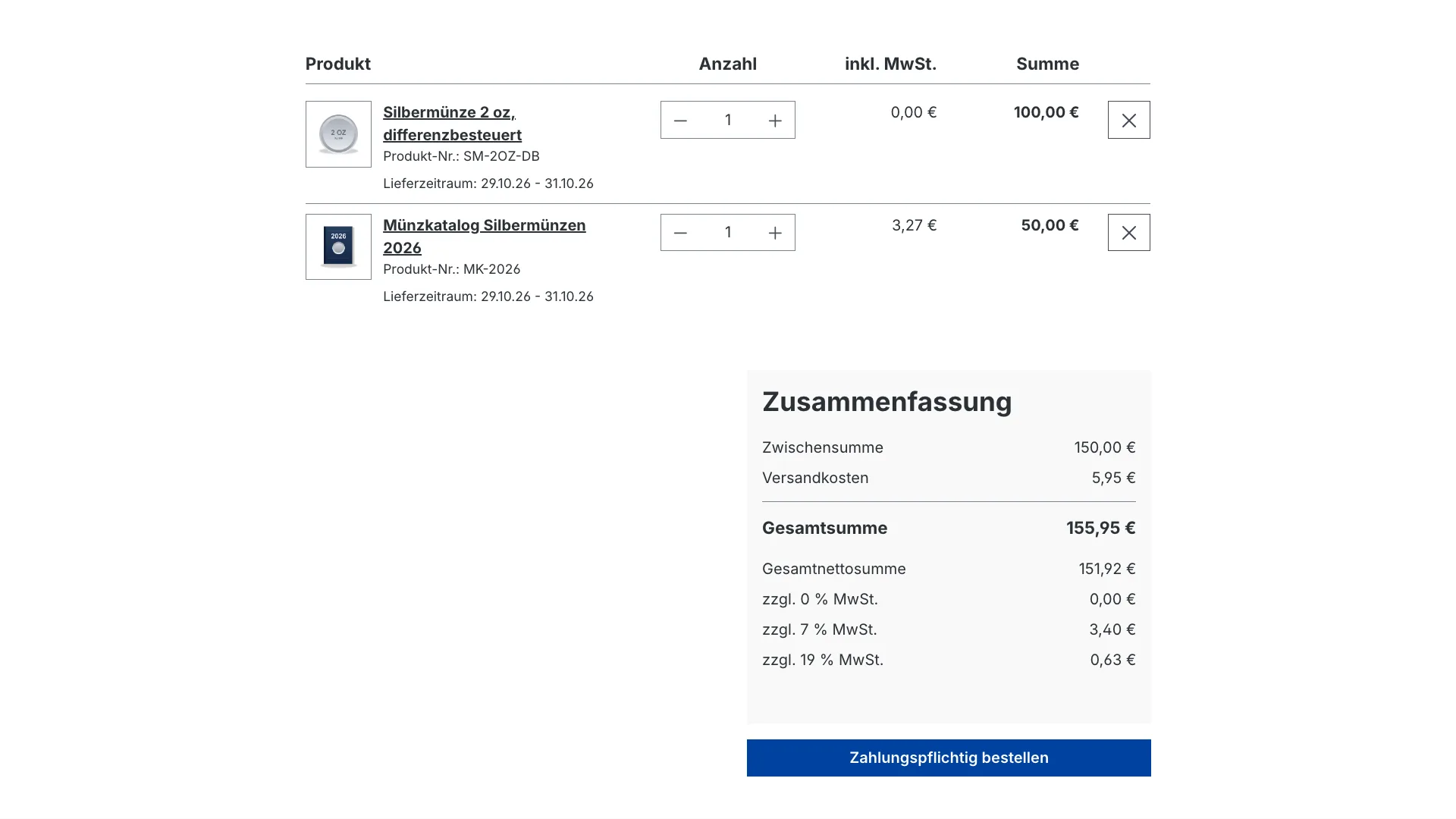Click the Produkt column header
This screenshot has width=1456, height=819.
338,64
